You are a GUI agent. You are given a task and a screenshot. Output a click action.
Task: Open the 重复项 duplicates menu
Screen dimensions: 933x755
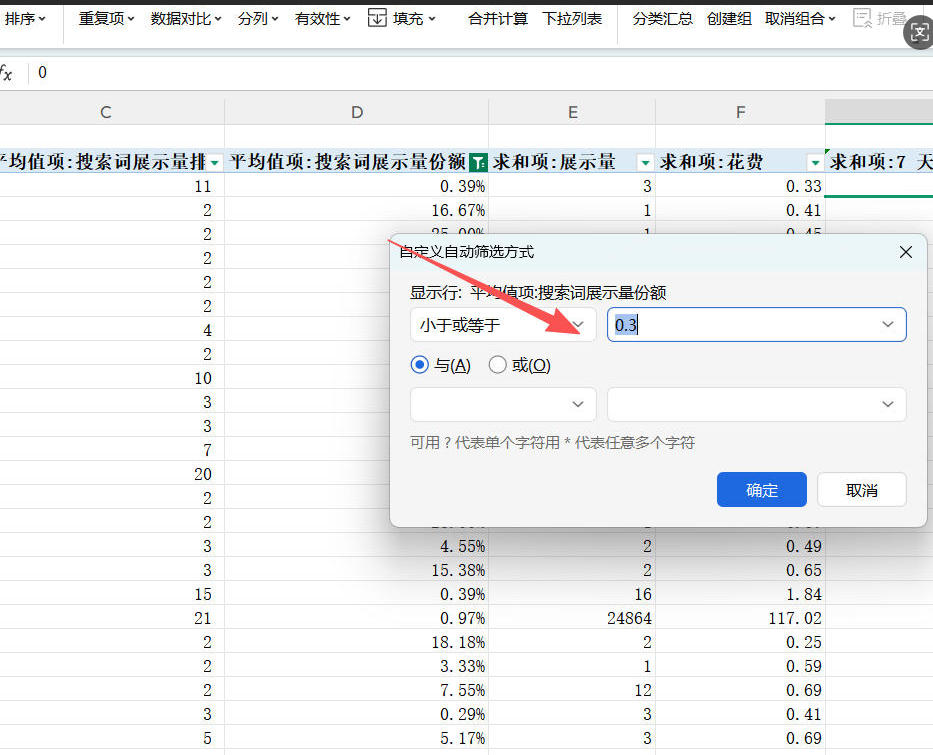106,18
